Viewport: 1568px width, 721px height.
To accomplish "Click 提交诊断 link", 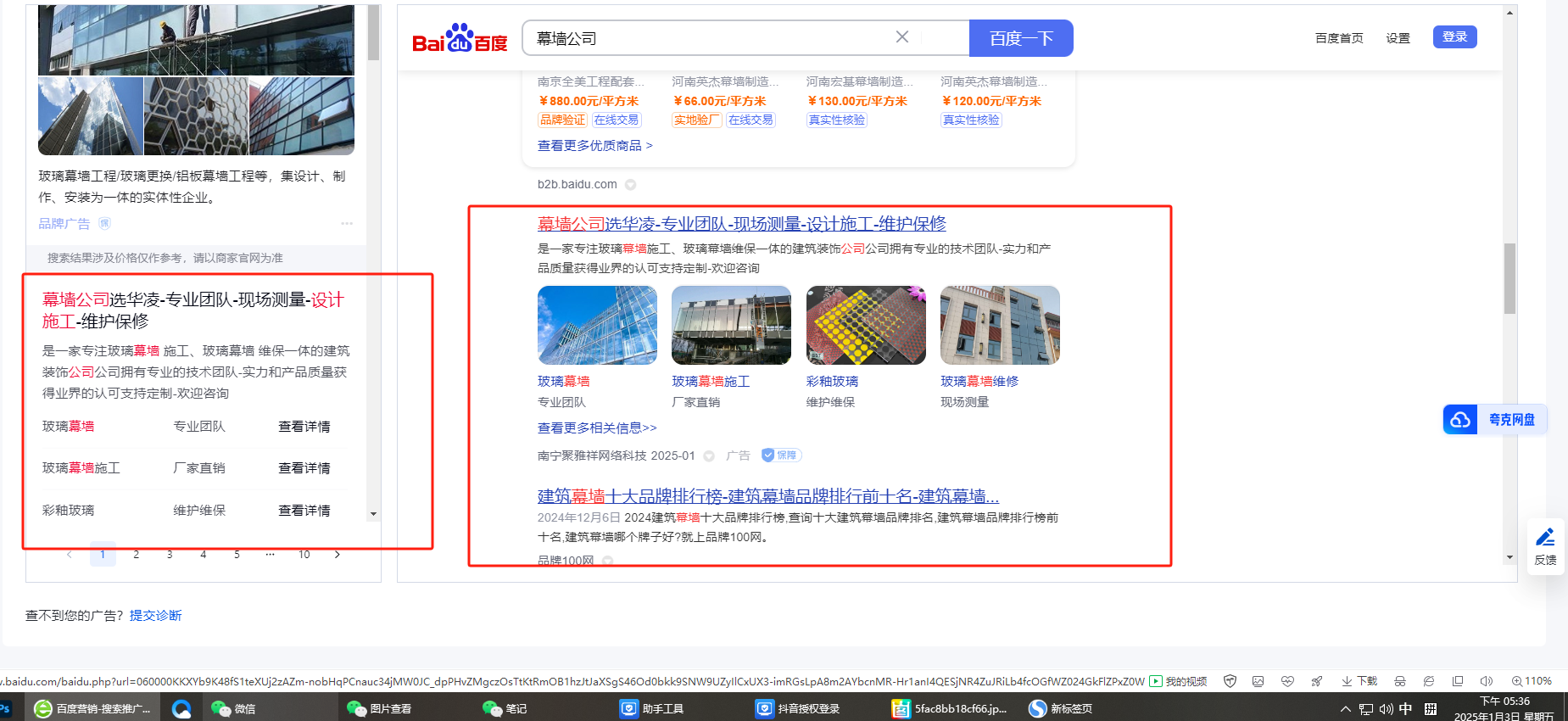I will pos(156,616).
